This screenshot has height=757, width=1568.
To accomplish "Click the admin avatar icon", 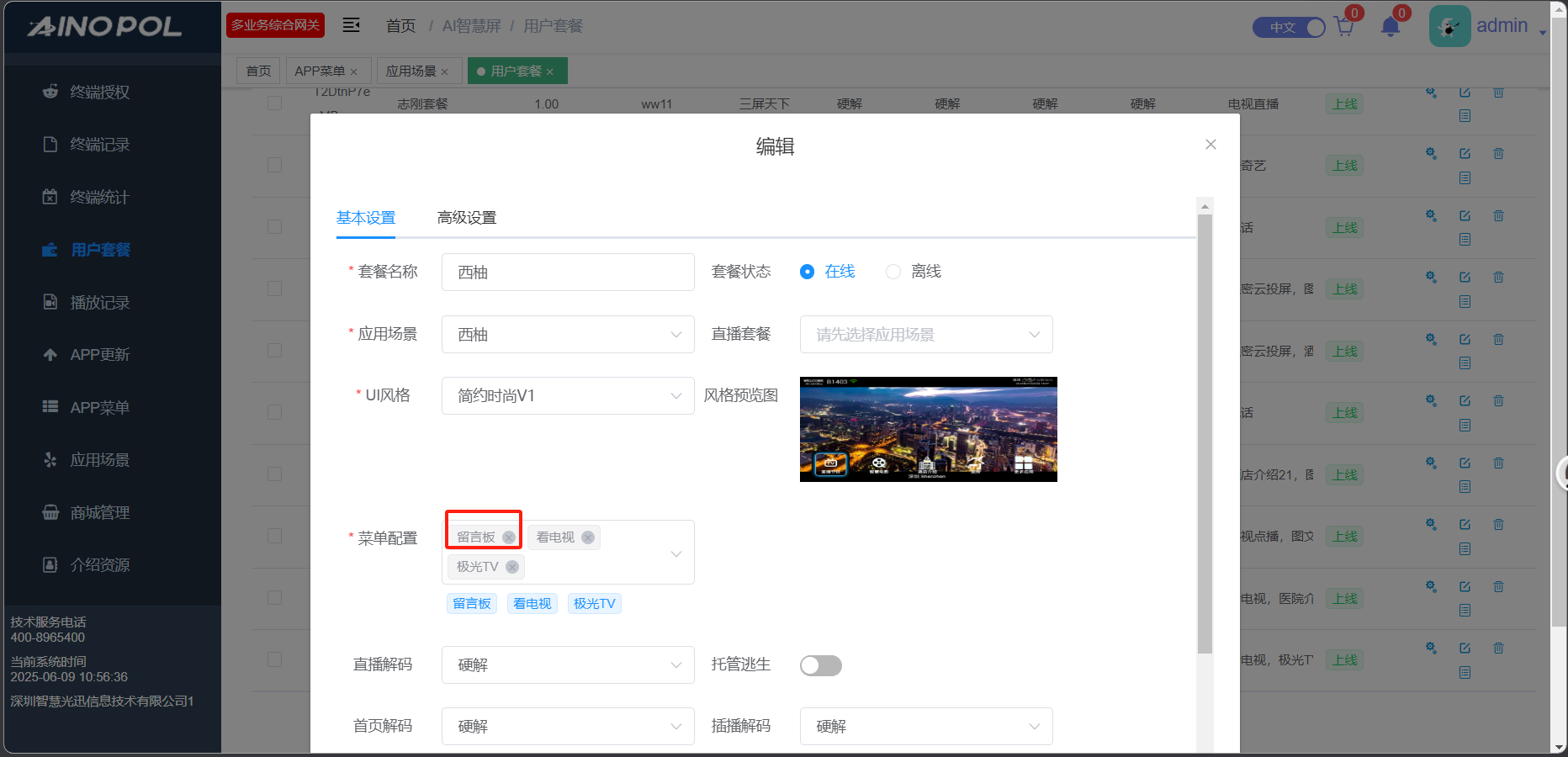I will tap(1449, 27).
